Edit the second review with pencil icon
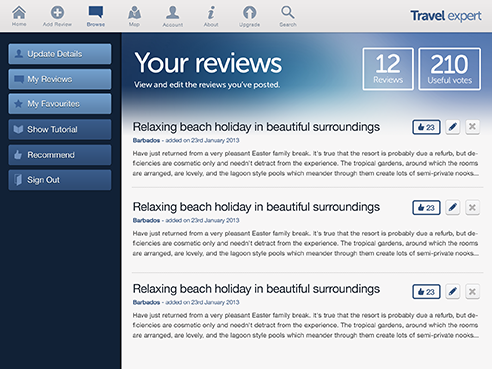492x369 pixels. click(453, 208)
